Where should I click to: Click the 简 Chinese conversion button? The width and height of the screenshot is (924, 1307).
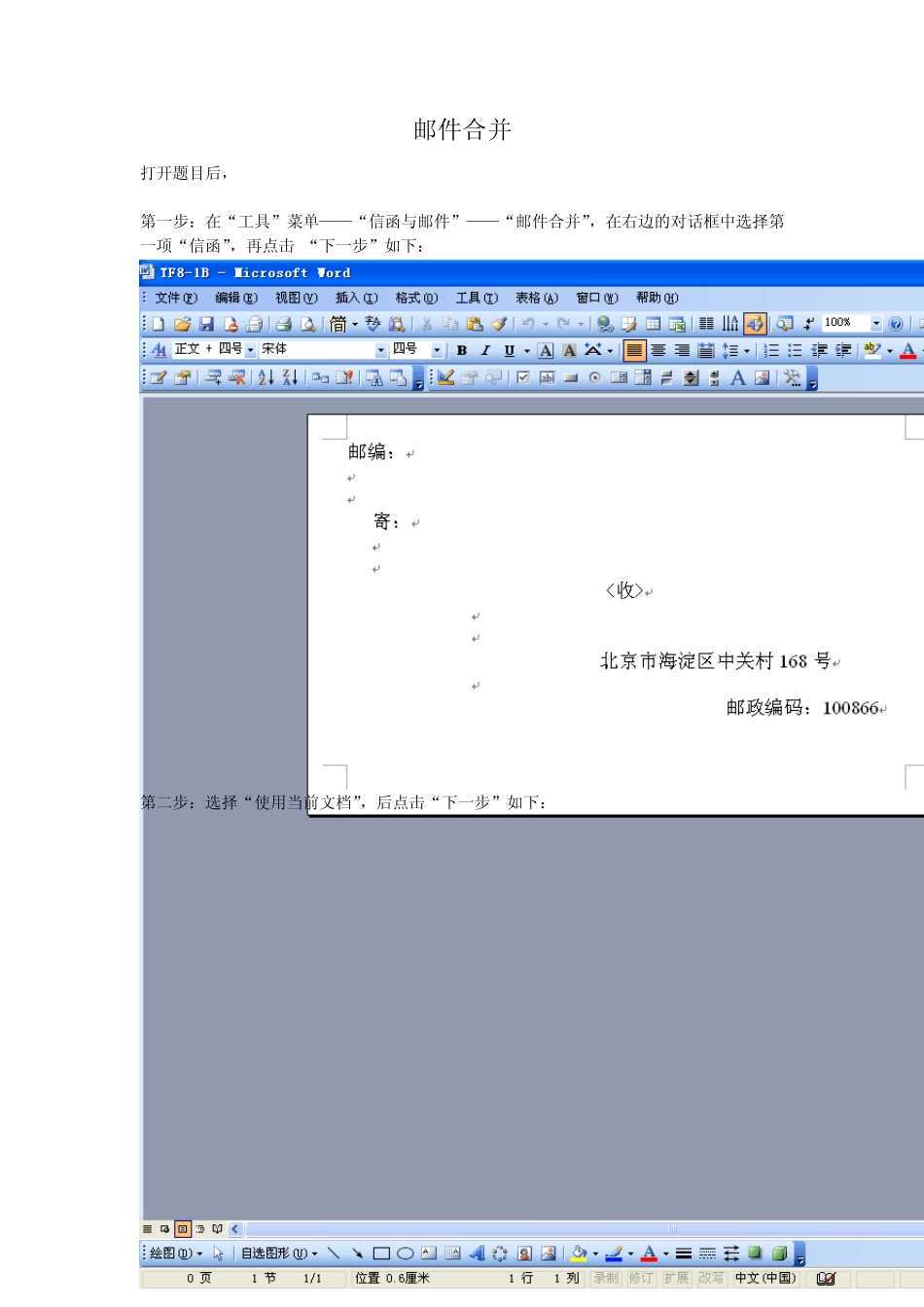click(x=338, y=324)
